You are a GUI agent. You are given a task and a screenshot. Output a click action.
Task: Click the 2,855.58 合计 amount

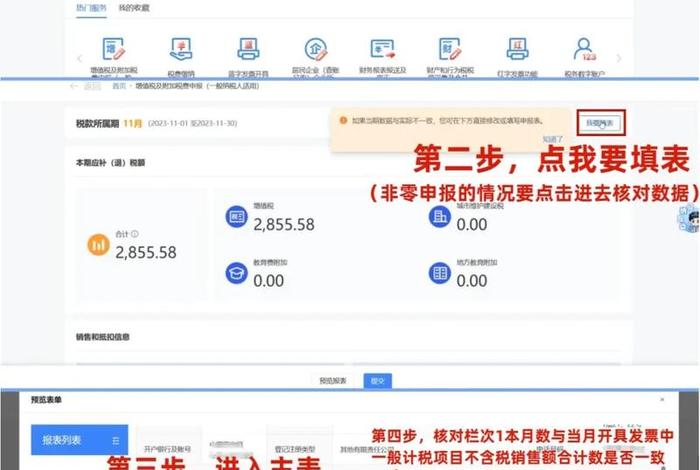tap(146, 253)
